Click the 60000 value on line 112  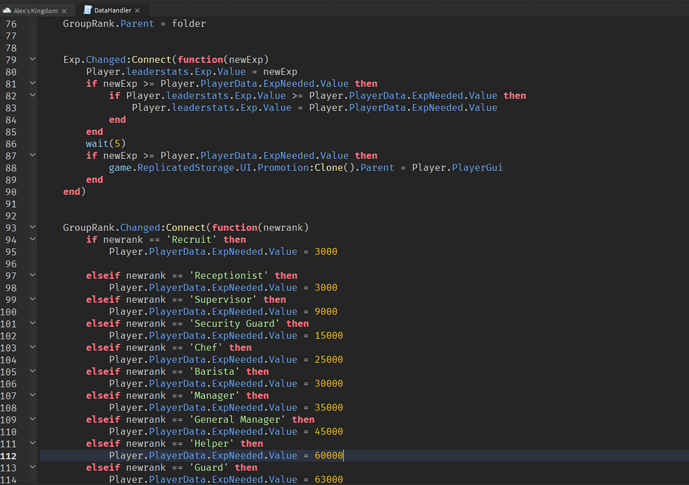point(328,456)
